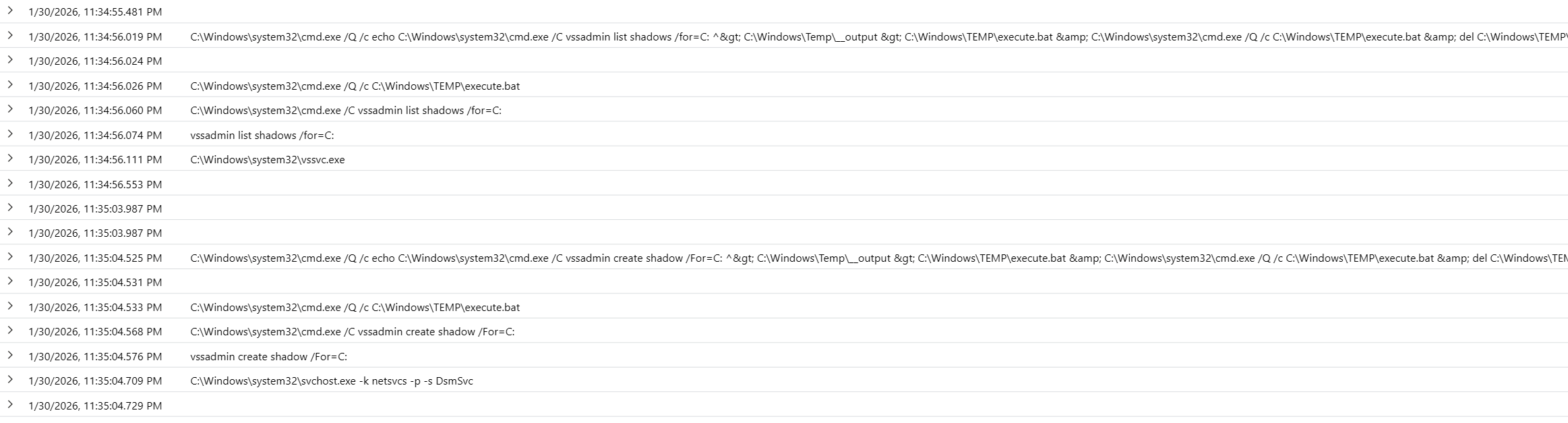Expand the 11:35:04.576 PM vssadmin create shadow row

10,355
